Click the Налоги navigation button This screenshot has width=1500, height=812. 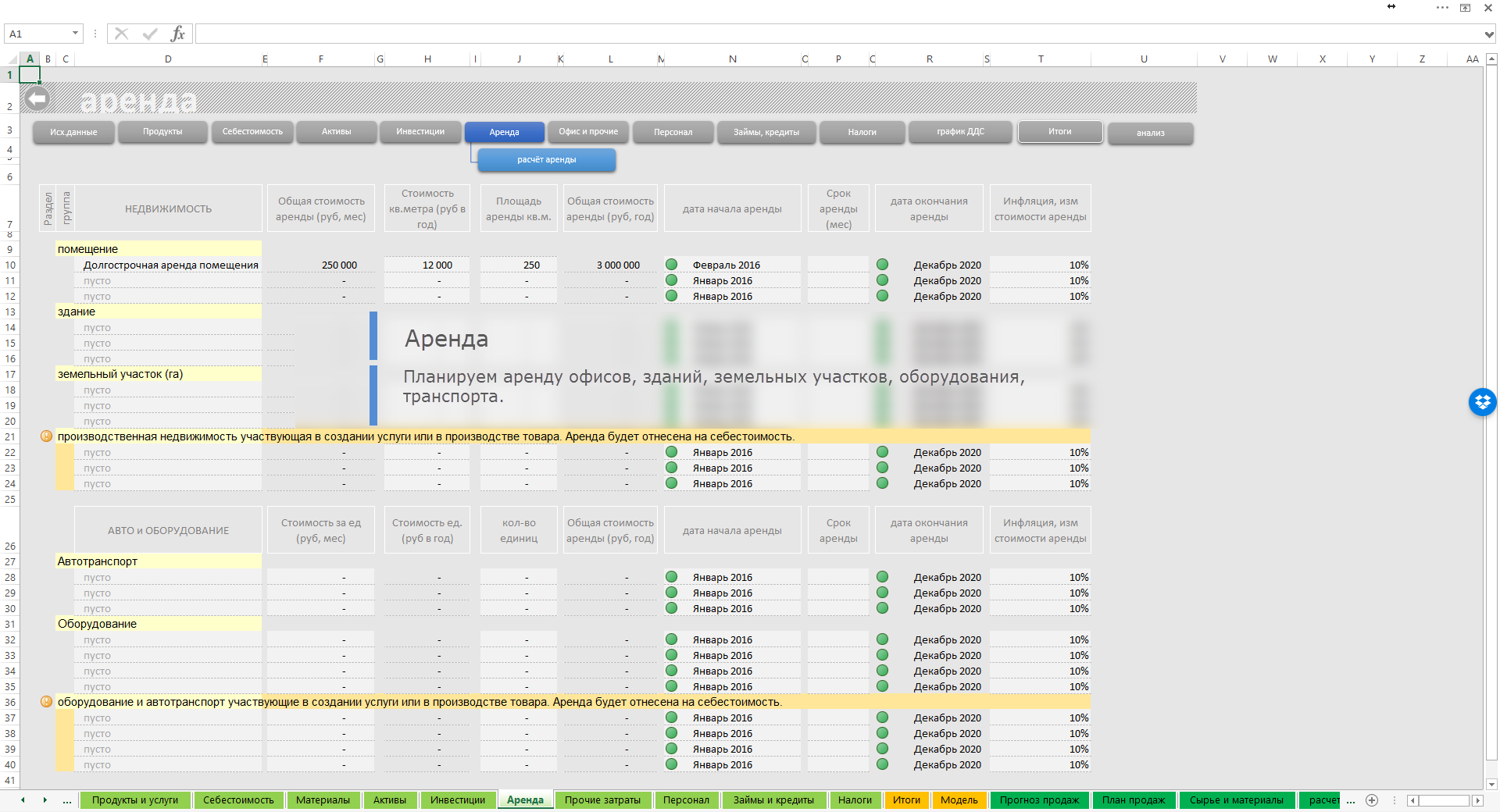[x=862, y=132]
